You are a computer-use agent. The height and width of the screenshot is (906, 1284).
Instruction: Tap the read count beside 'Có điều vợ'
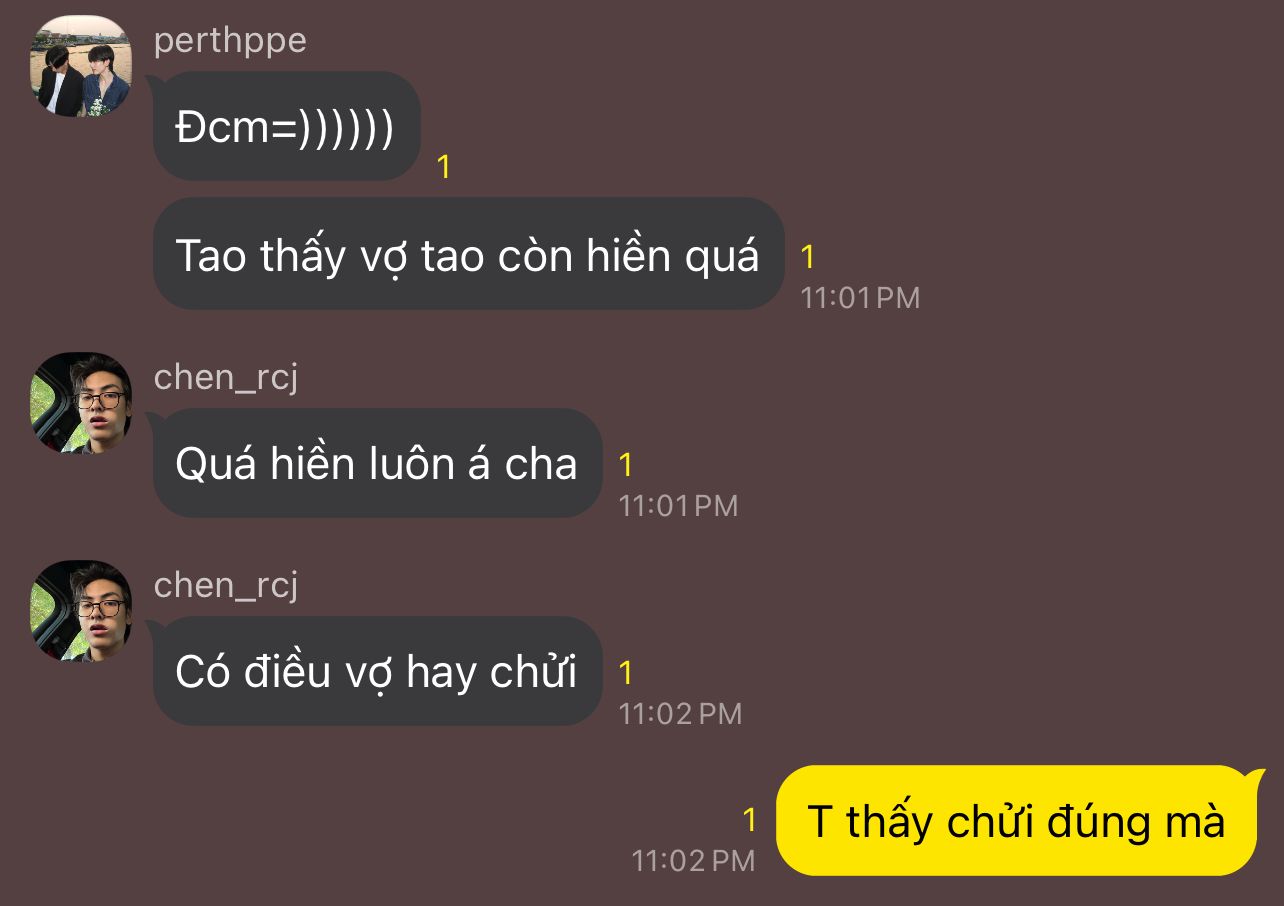626,673
